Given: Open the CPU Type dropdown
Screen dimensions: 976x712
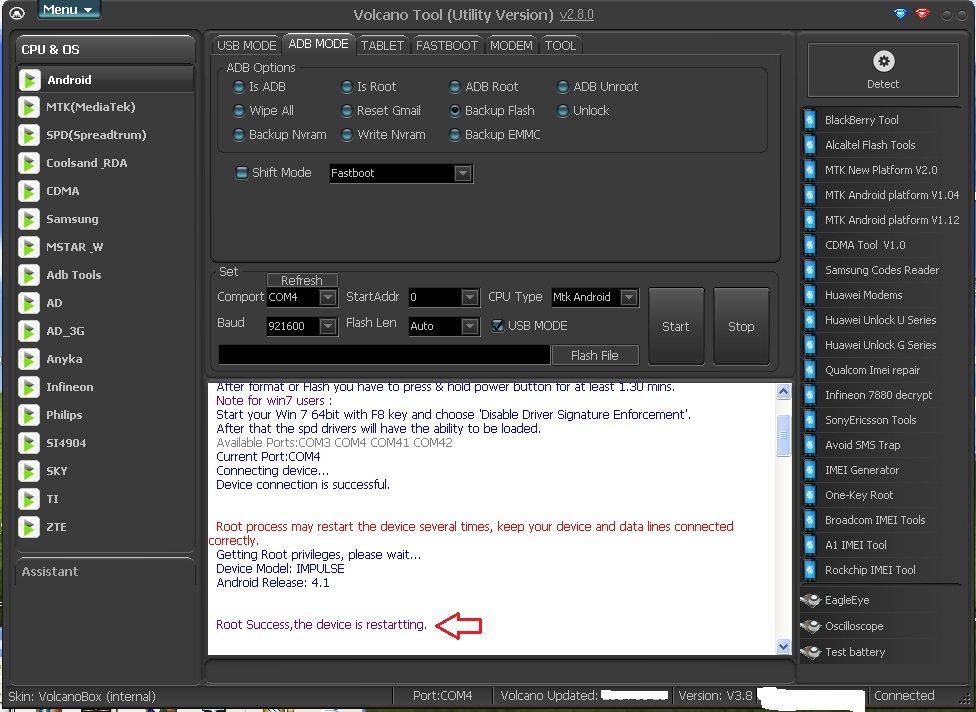Looking at the screenshot, I should (x=628, y=298).
